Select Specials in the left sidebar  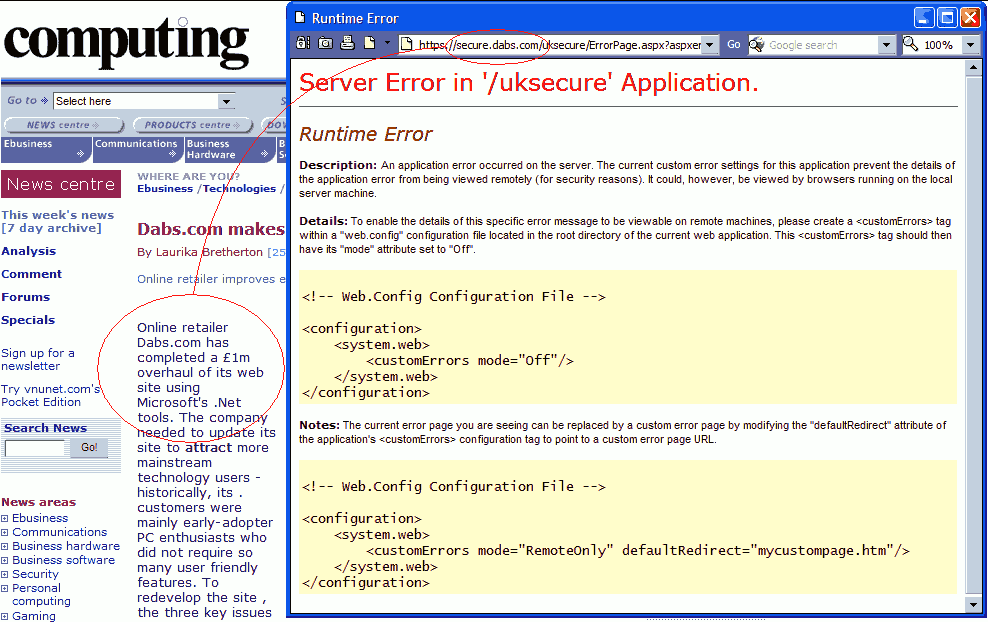pos(28,320)
